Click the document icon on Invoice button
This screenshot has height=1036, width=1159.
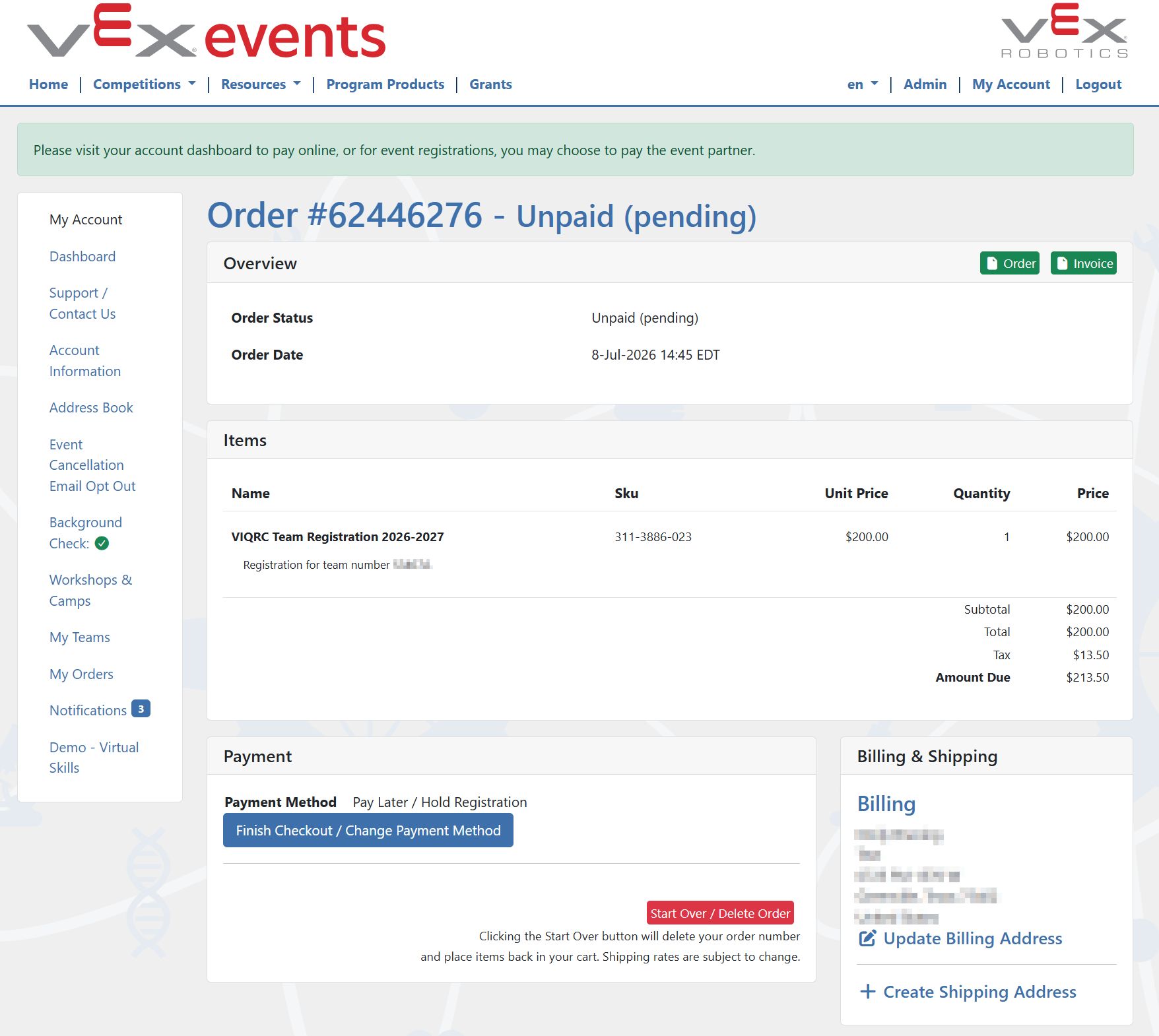1062,263
